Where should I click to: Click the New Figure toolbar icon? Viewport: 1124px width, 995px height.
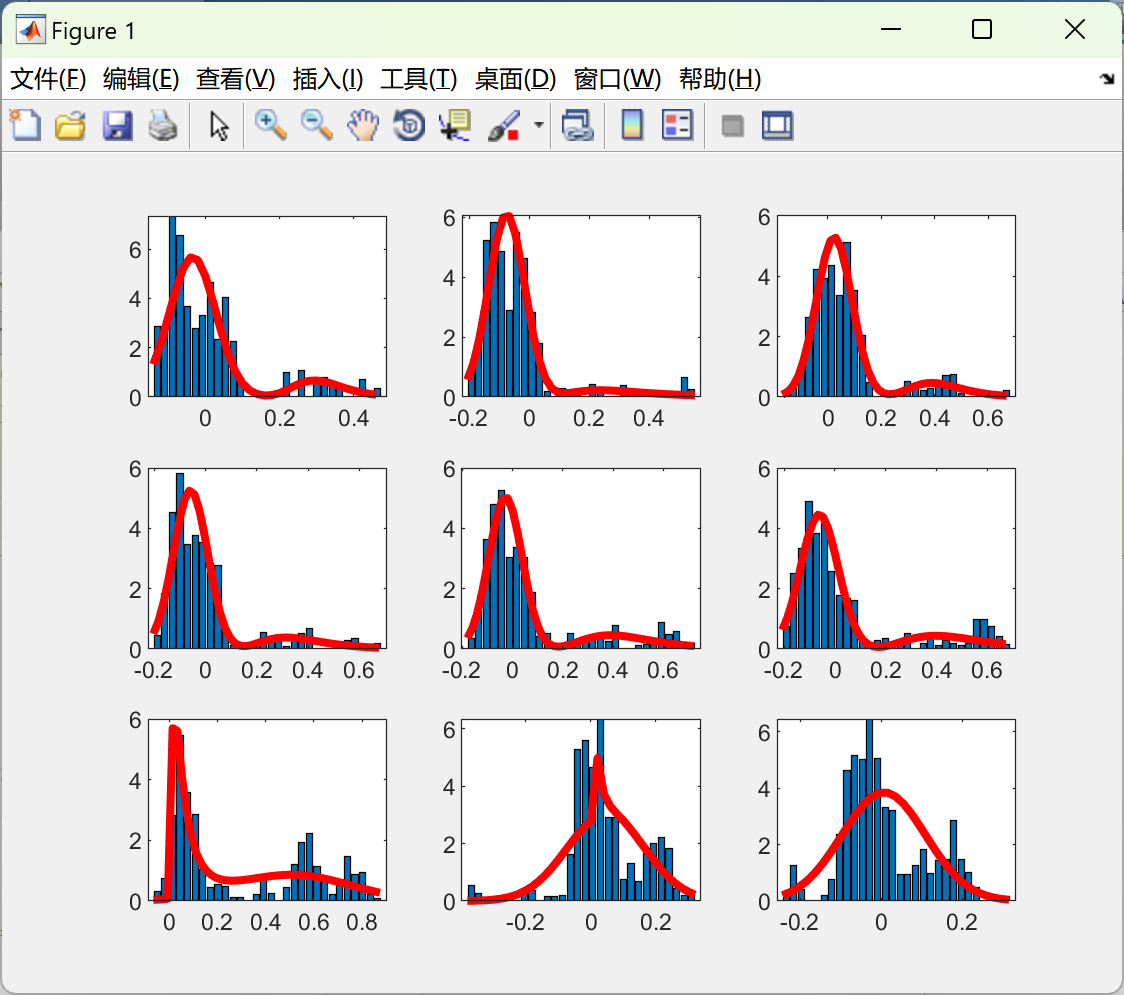25,126
